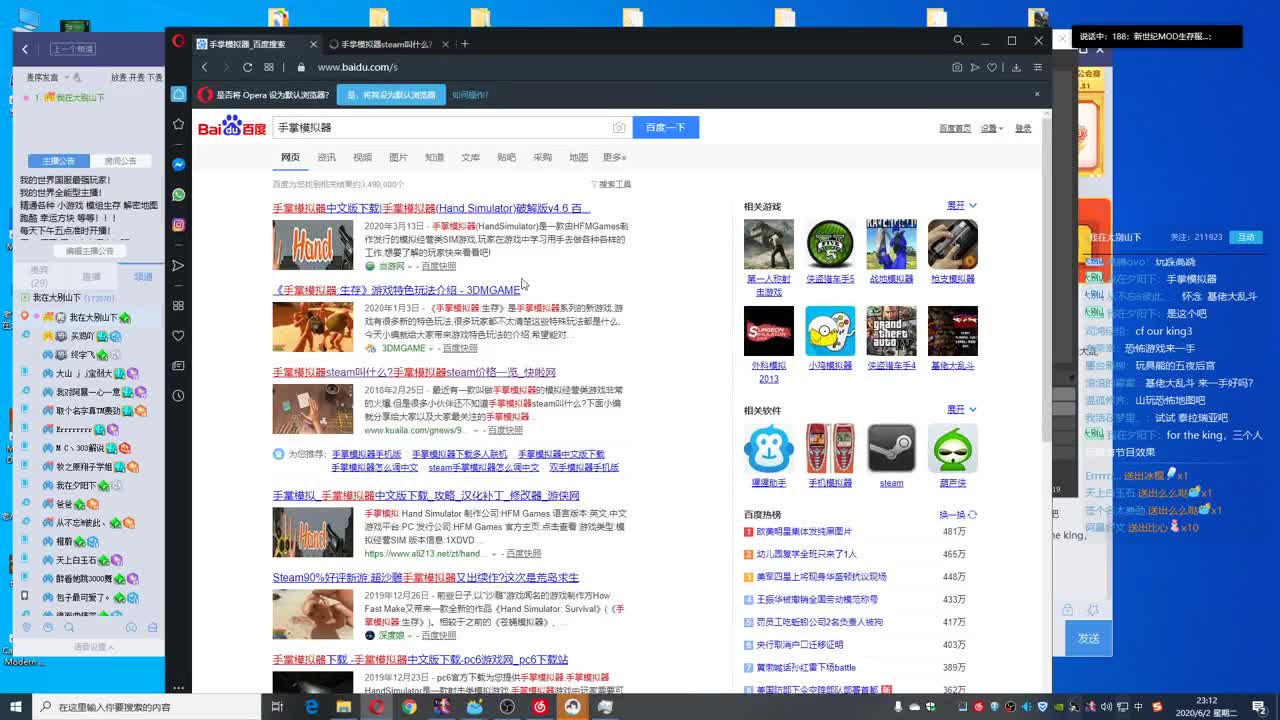Open Hand Simulator result thumbnail
This screenshot has height=720, width=1280.
(x=313, y=245)
